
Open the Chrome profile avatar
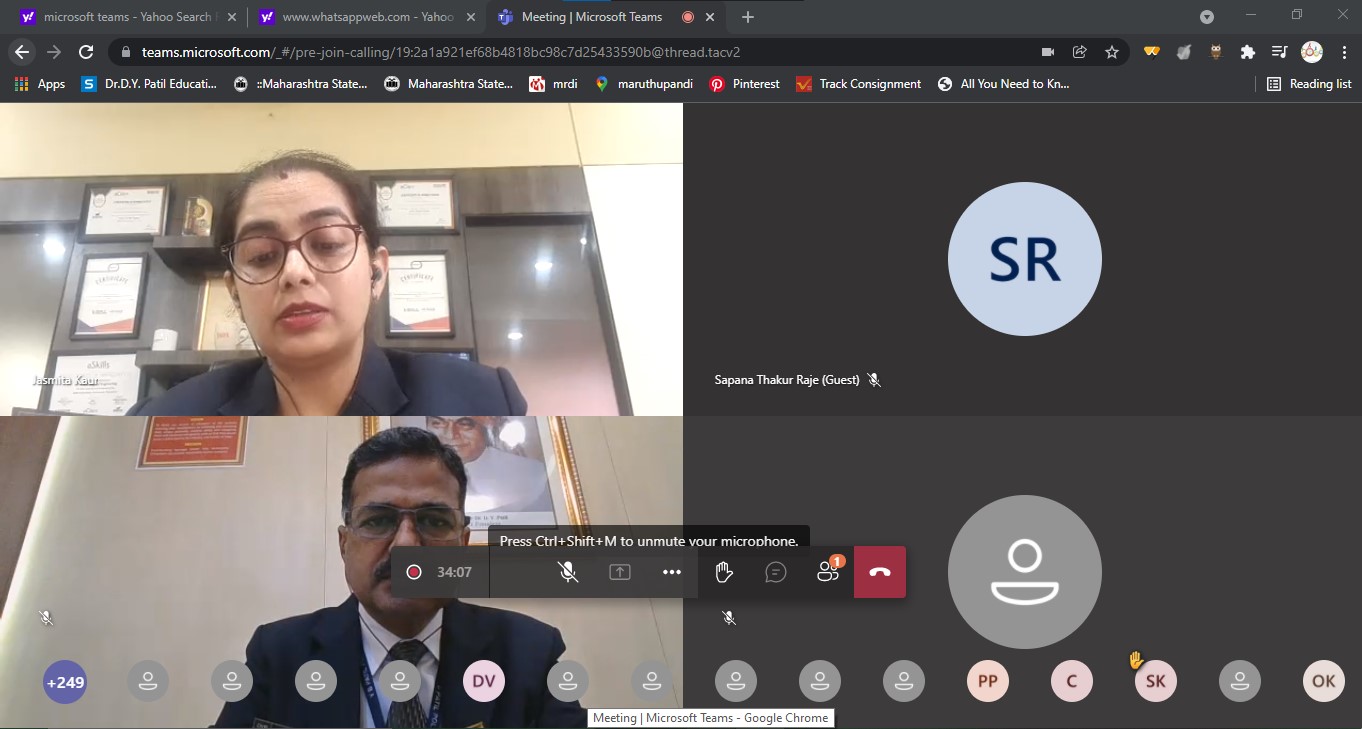click(1312, 52)
